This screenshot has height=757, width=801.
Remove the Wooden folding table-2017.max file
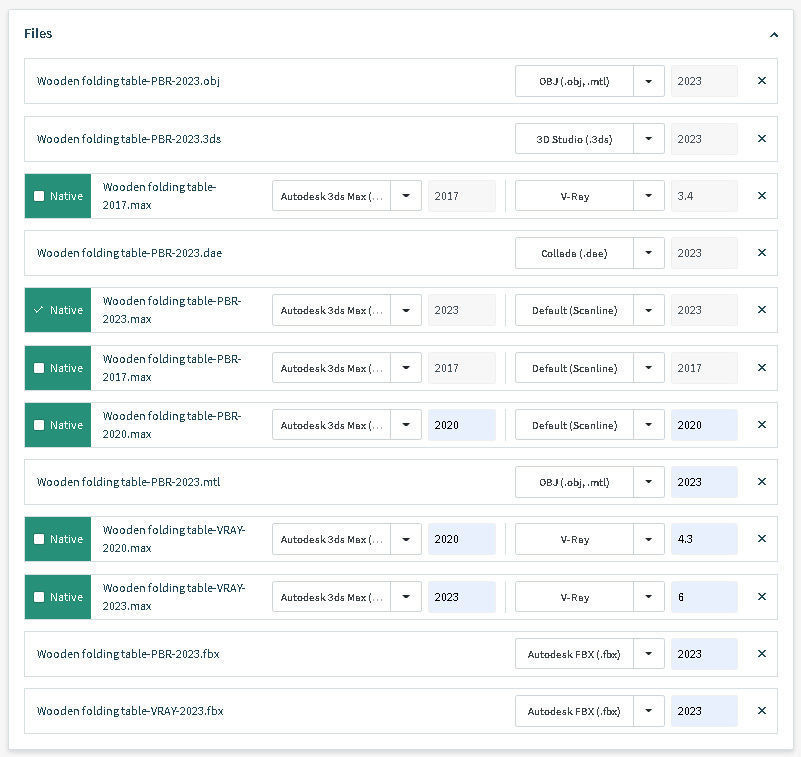pyautogui.click(x=761, y=196)
